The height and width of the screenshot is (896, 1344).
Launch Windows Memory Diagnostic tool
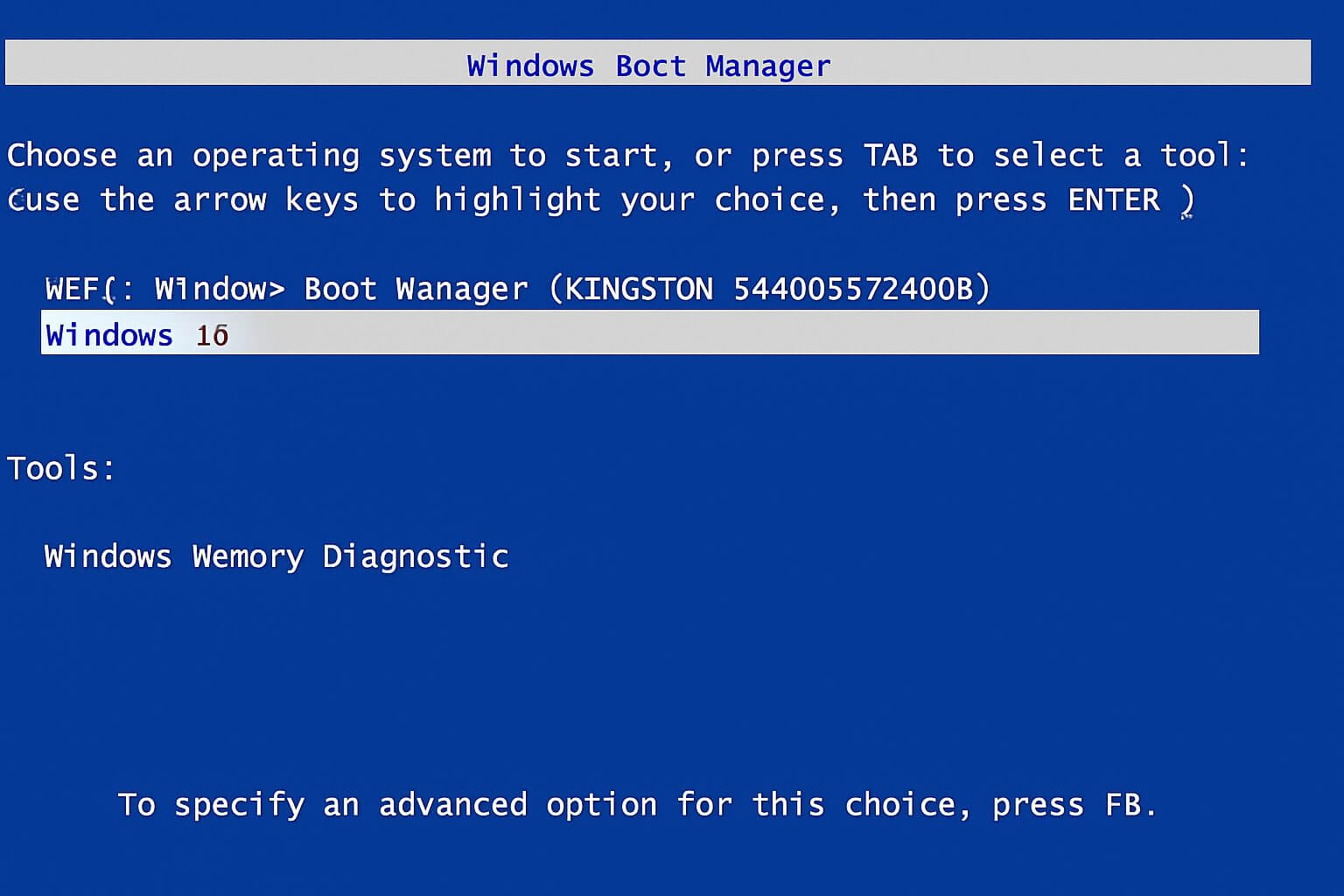tap(276, 556)
